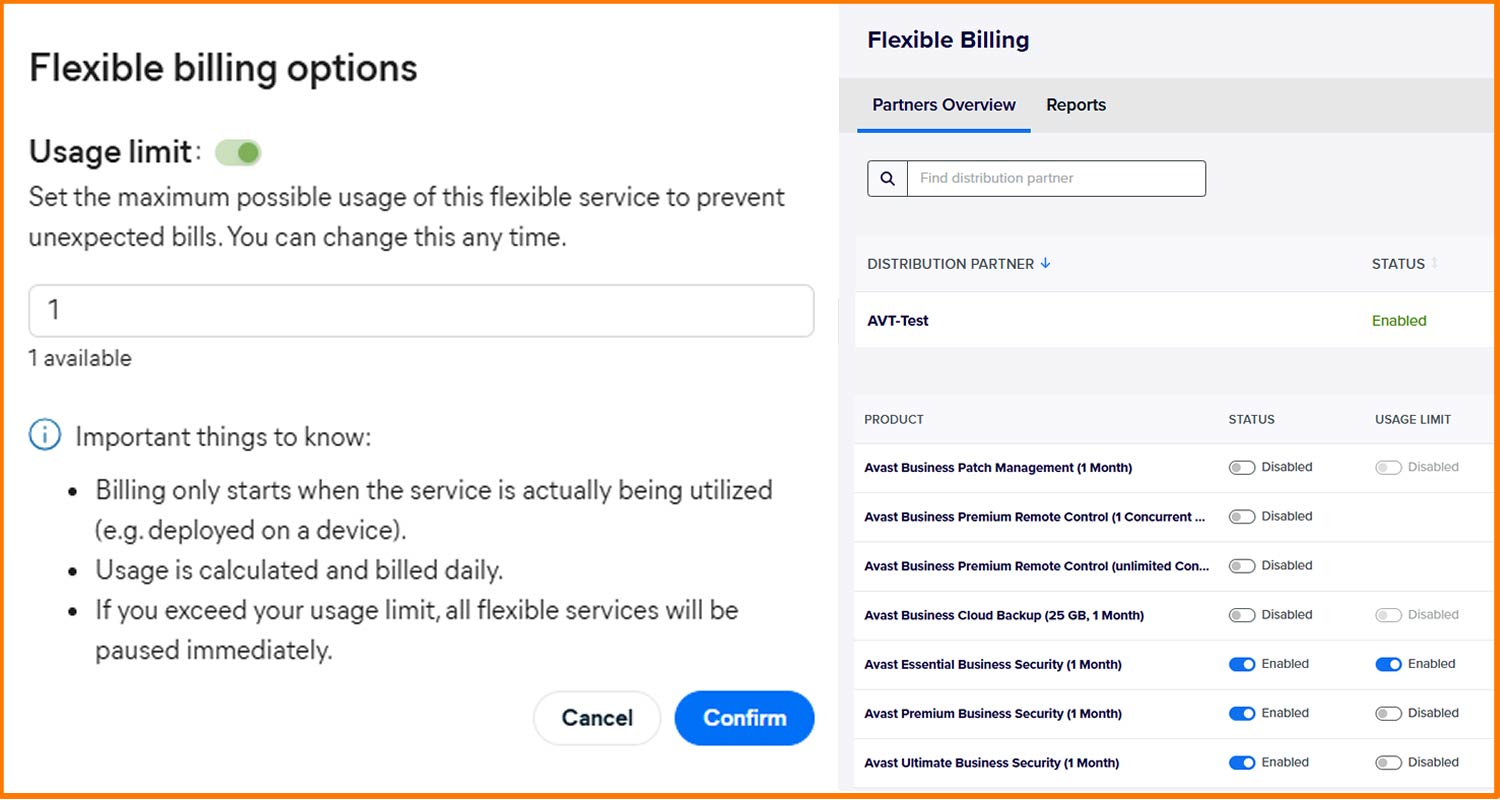Click the usage limit number input field

tap(420, 310)
